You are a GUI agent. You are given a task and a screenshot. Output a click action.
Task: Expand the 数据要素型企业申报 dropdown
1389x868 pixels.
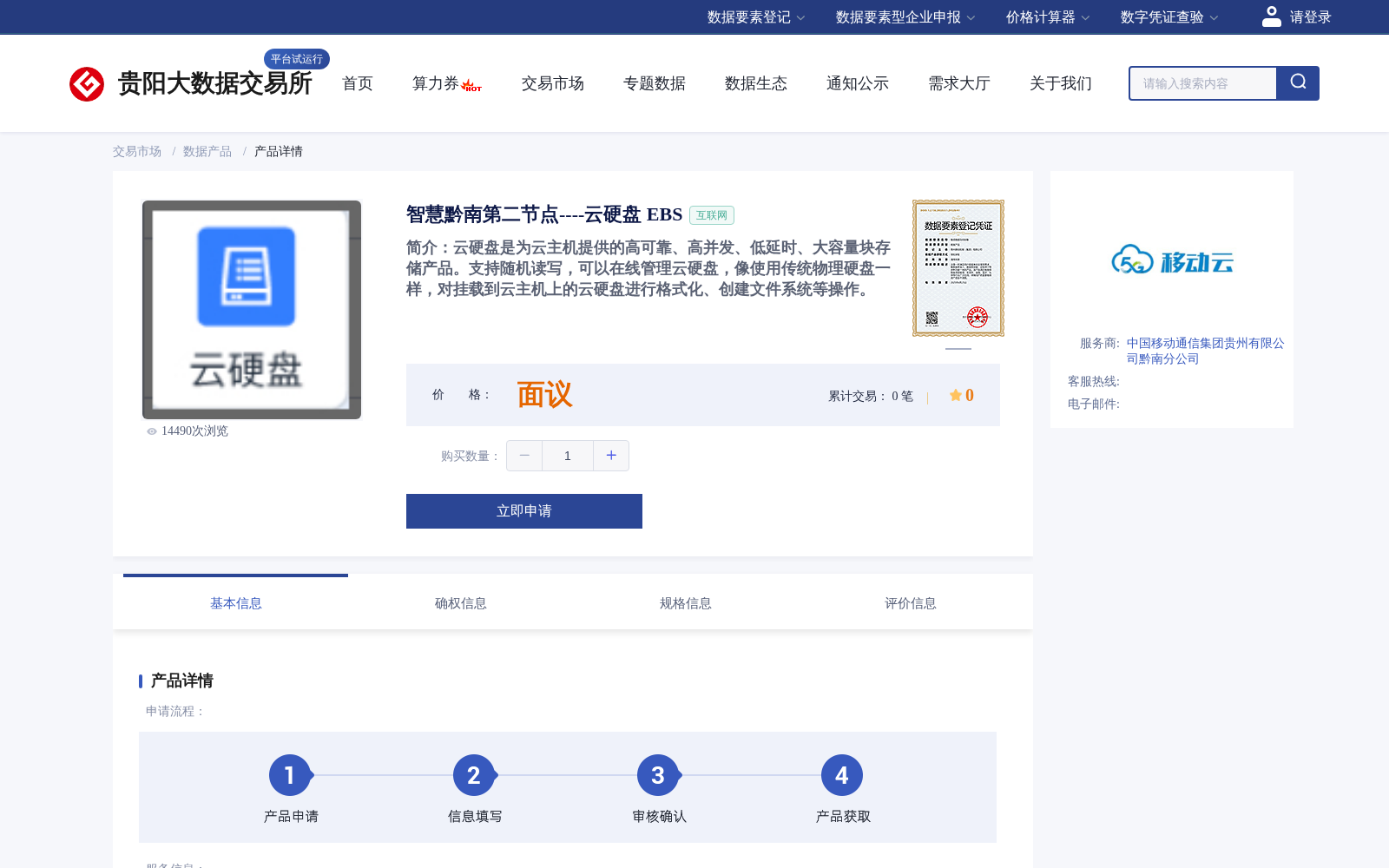[905, 17]
